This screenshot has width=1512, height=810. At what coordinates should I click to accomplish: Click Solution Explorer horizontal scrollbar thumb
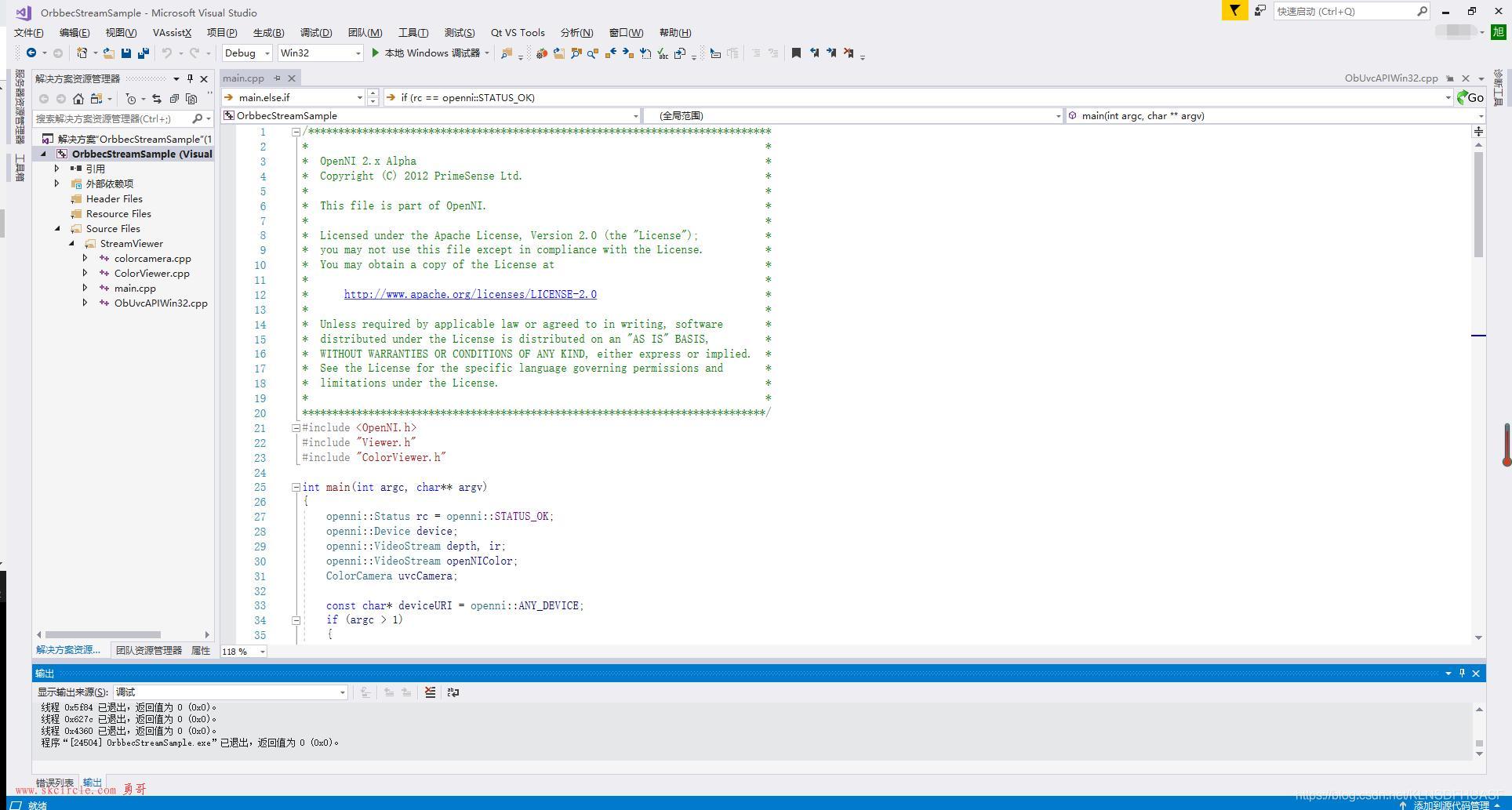(x=103, y=635)
